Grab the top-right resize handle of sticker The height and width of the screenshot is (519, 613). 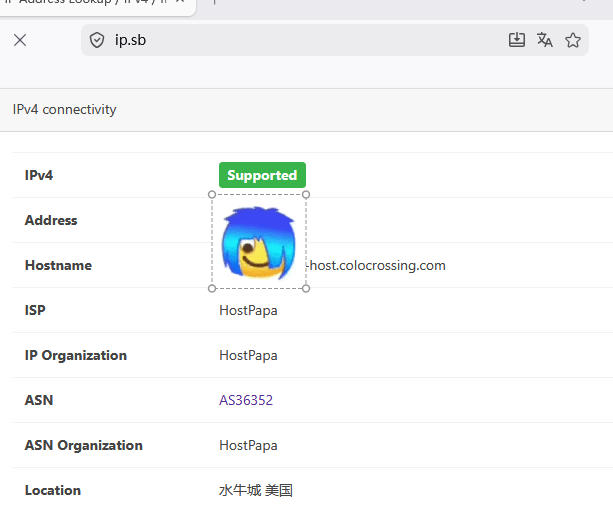tap(306, 195)
